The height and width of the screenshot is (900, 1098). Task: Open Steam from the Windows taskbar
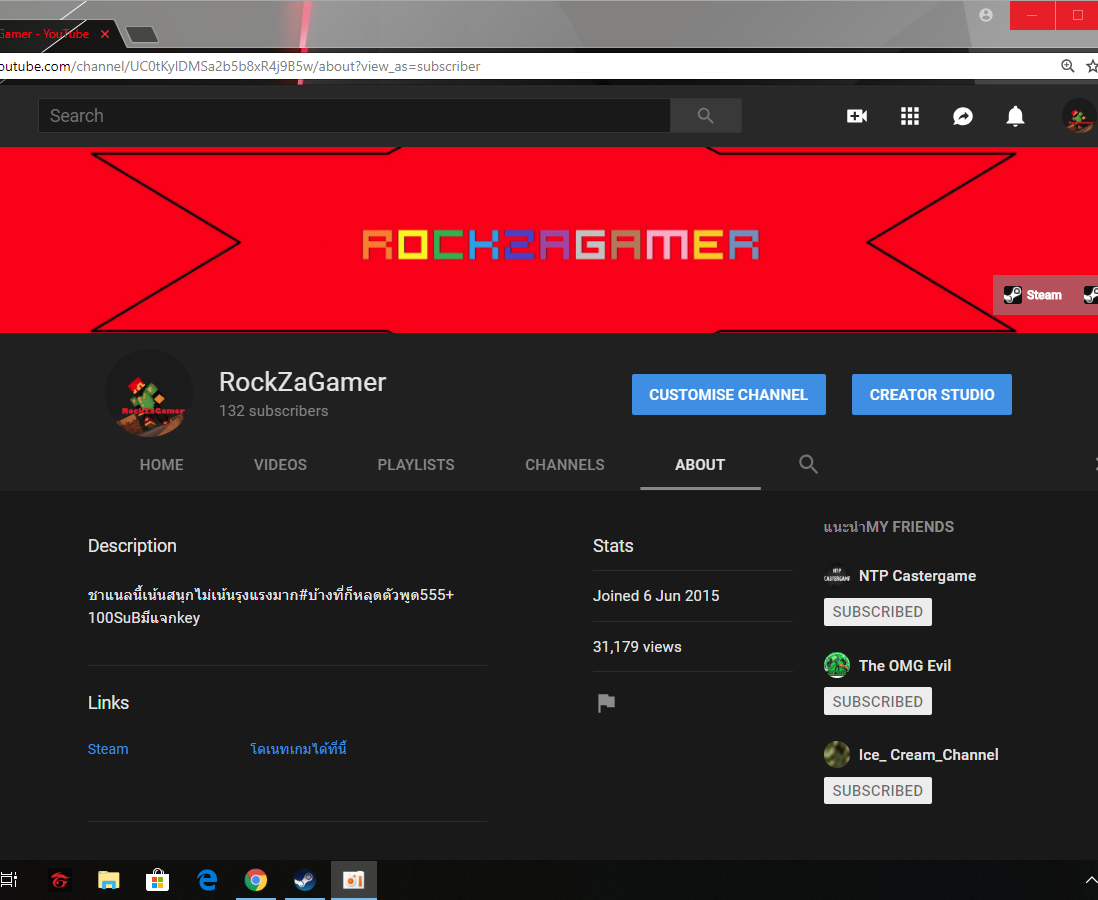pyautogui.click(x=305, y=880)
